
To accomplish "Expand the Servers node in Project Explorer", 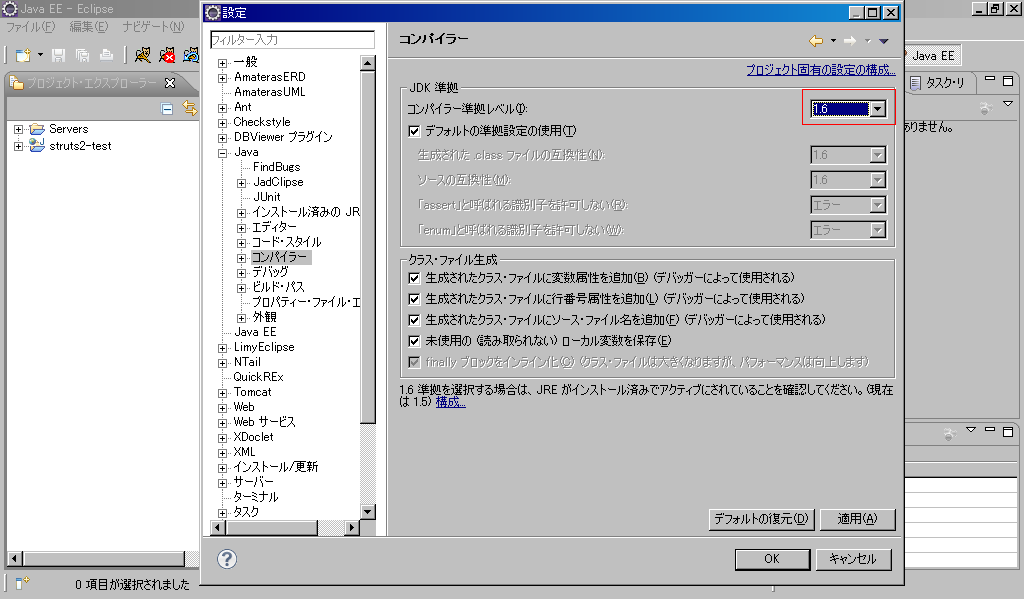I will [18, 129].
